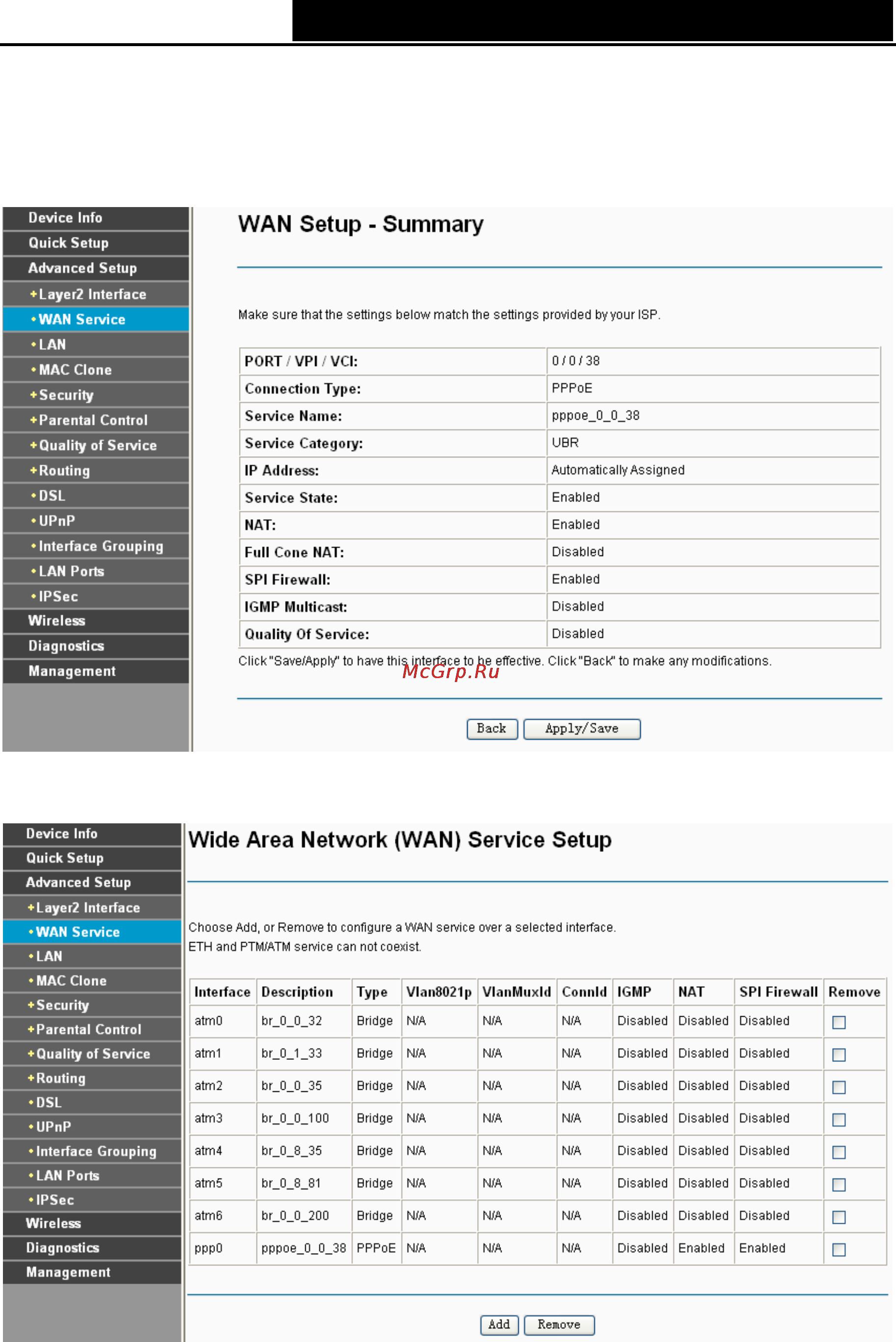
Task: Open LAN in the upper sidebar
Action: [x=95, y=344]
